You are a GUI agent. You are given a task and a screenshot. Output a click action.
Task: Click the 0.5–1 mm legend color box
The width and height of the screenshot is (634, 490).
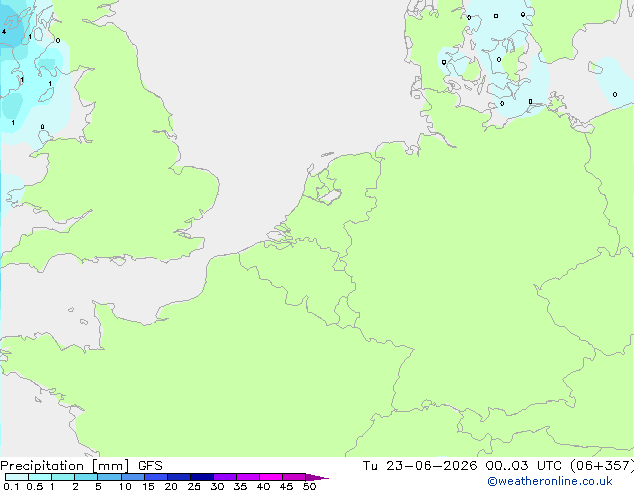tap(40, 477)
